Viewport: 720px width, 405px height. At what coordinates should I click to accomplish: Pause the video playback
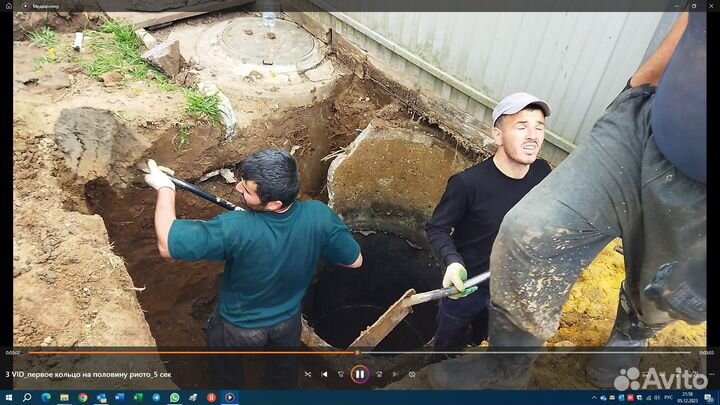click(359, 374)
